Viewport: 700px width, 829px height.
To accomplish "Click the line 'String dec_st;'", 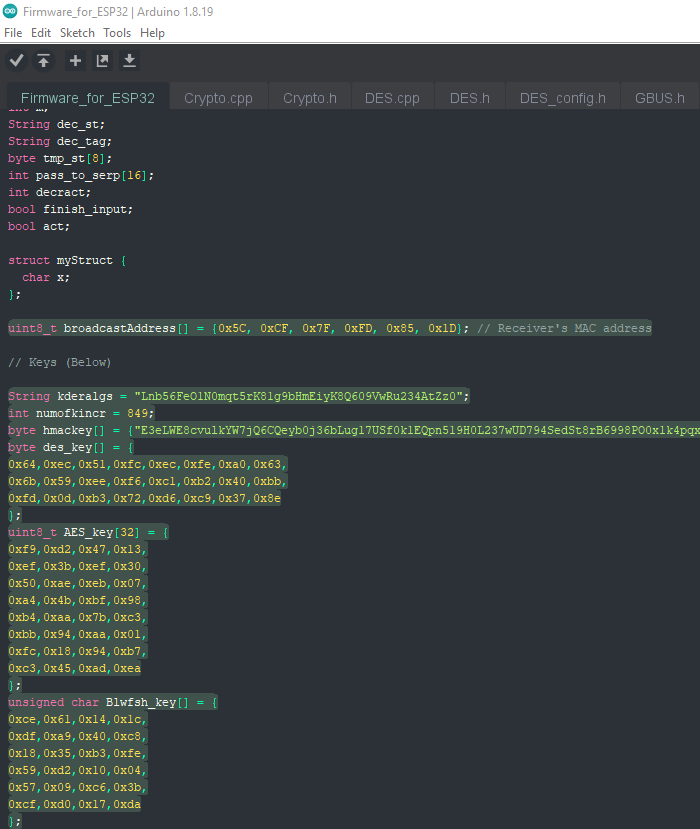I will click(57, 124).
